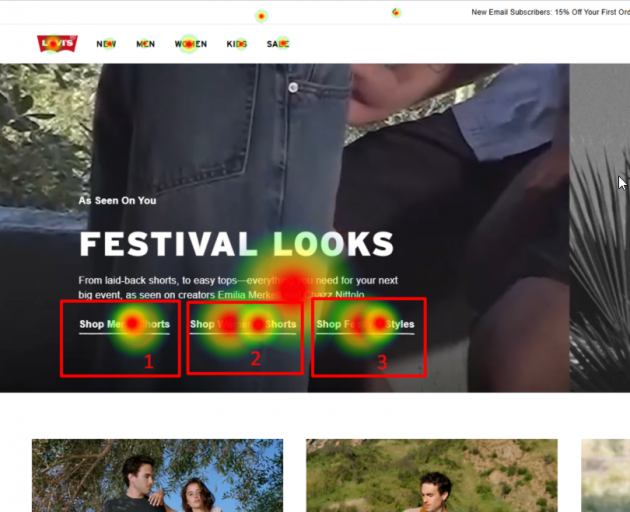Viewport: 630px width, 512px height.
Task: Click the Chazz Nittolo creator link
Action: [x=334, y=295]
